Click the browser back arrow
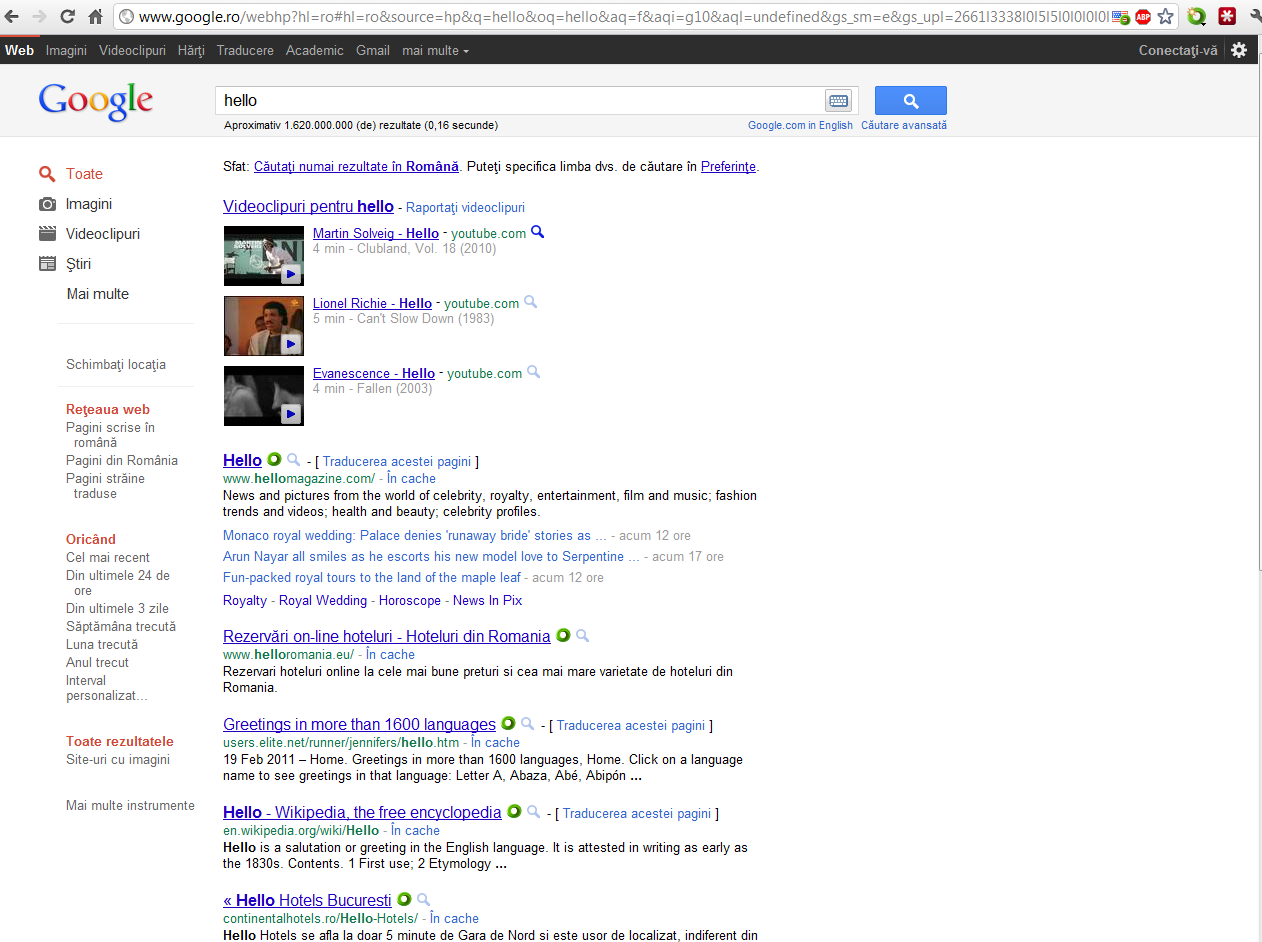 (x=12, y=17)
